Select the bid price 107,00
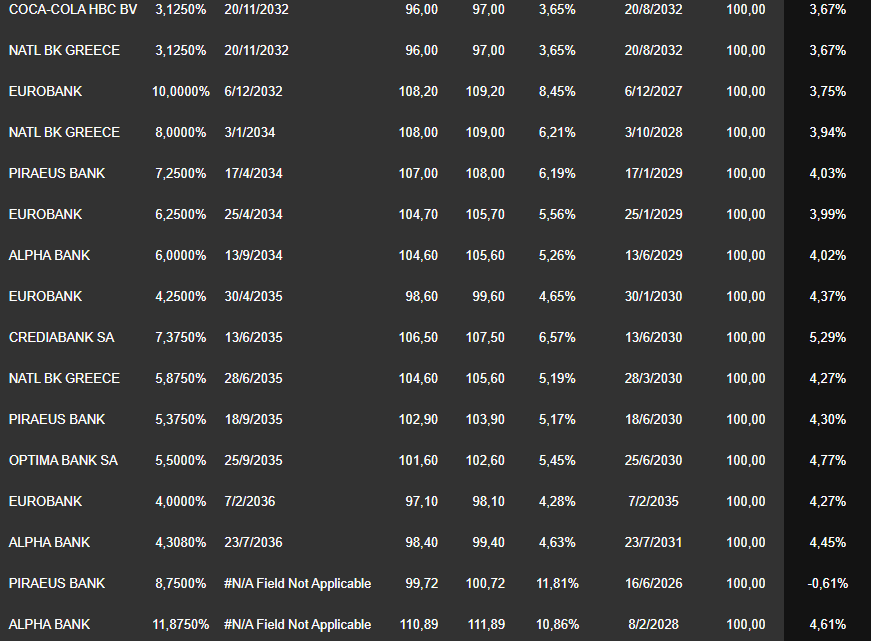 pos(418,173)
